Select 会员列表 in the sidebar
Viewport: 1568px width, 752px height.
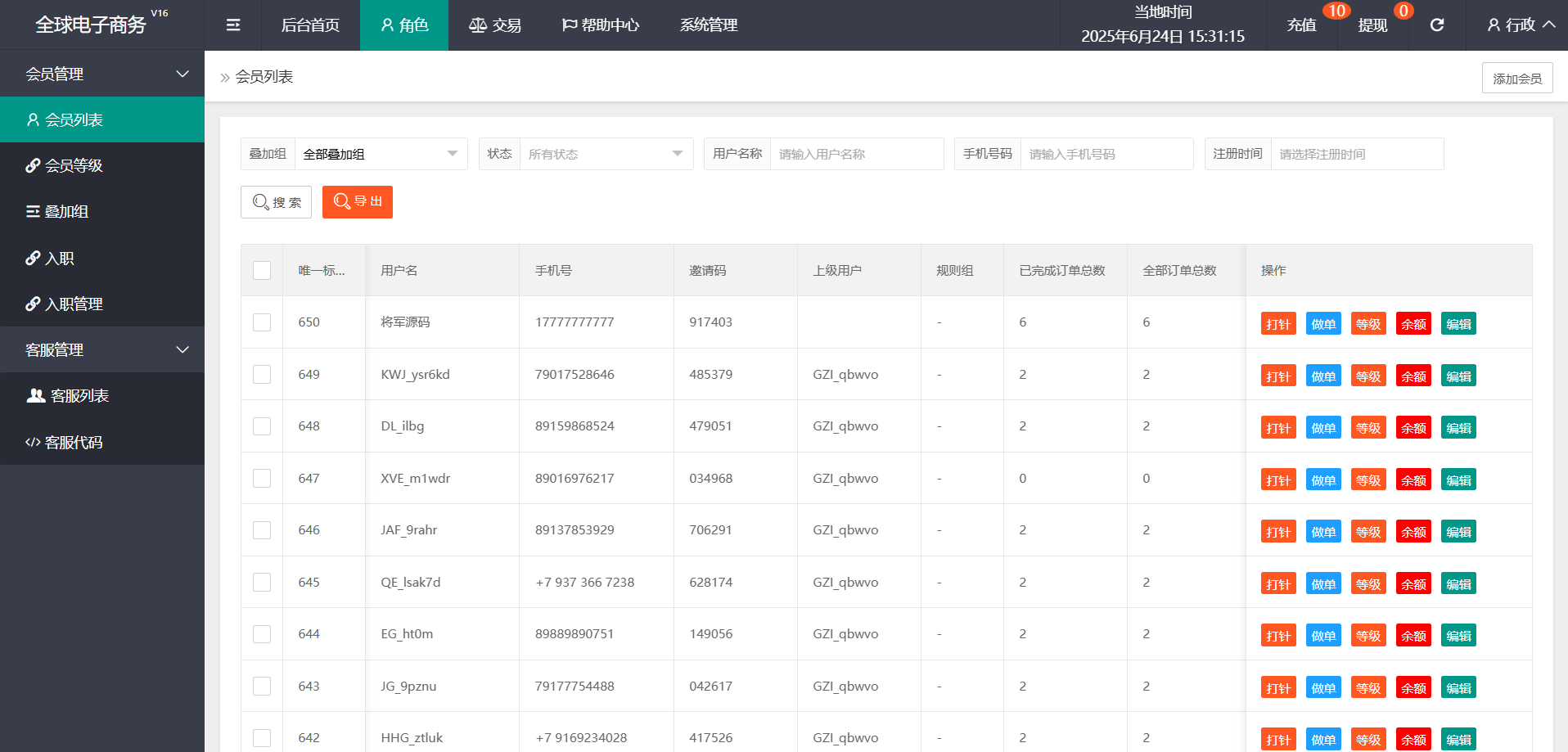pos(102,119)
